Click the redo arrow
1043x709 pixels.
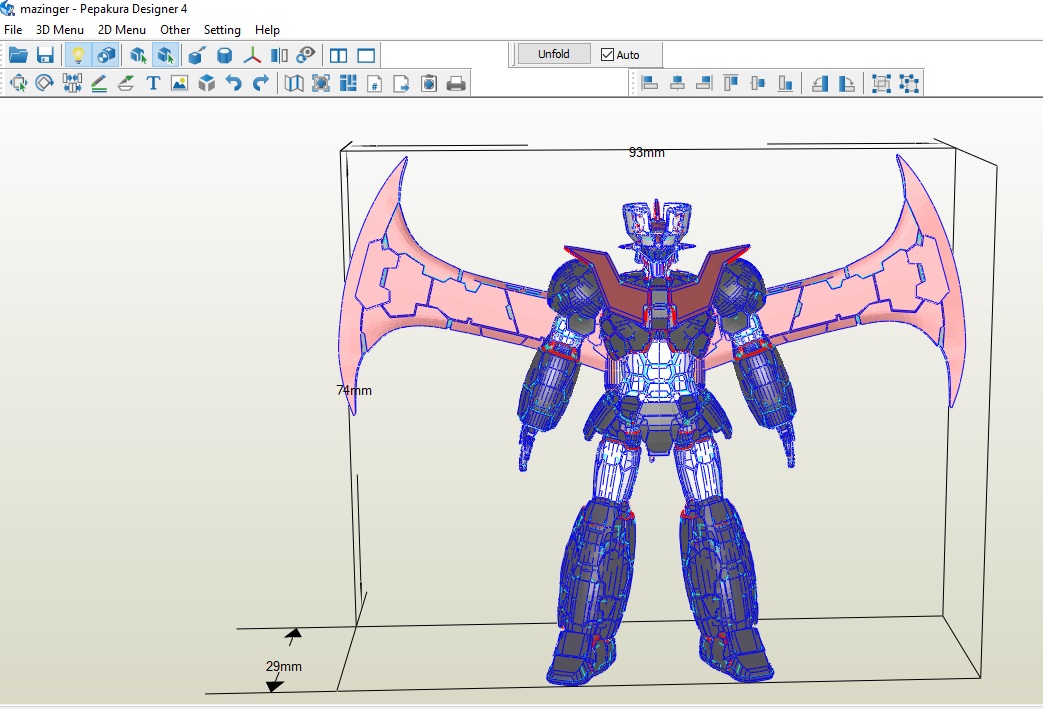pyautogui.click(x=261, y=83)
